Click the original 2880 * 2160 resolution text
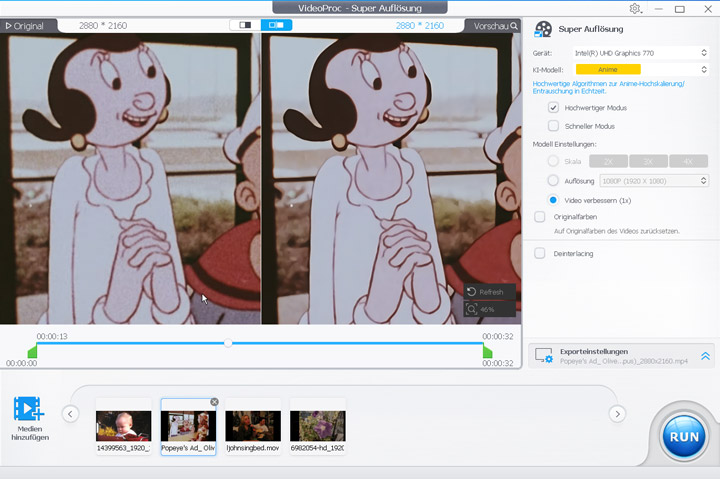Screen dimensions: 720x479 [x=103, y=26]
